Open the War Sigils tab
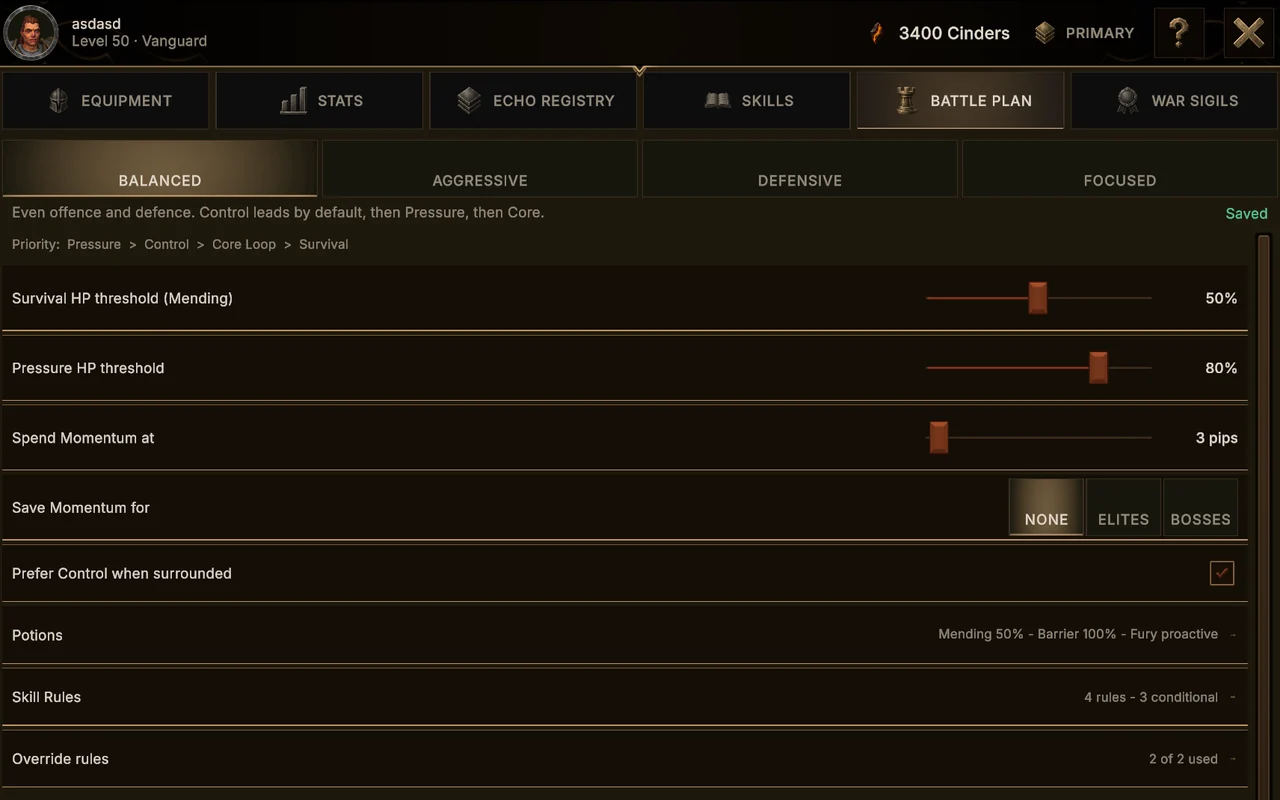 pyautogui.click(x=1175, y=100)
